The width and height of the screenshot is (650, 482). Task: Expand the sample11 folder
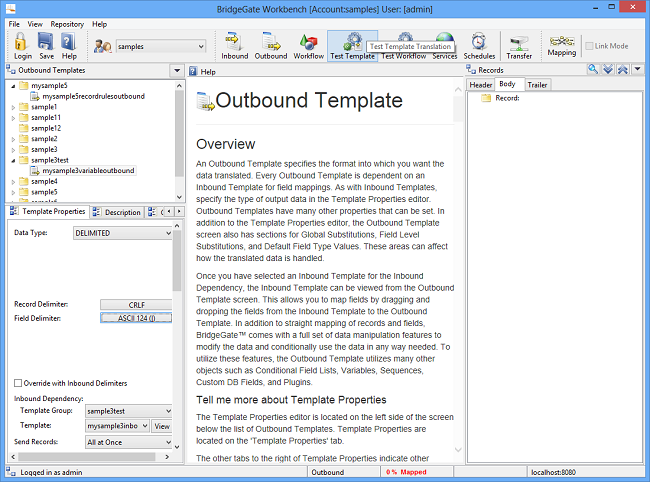pos(13,118)
